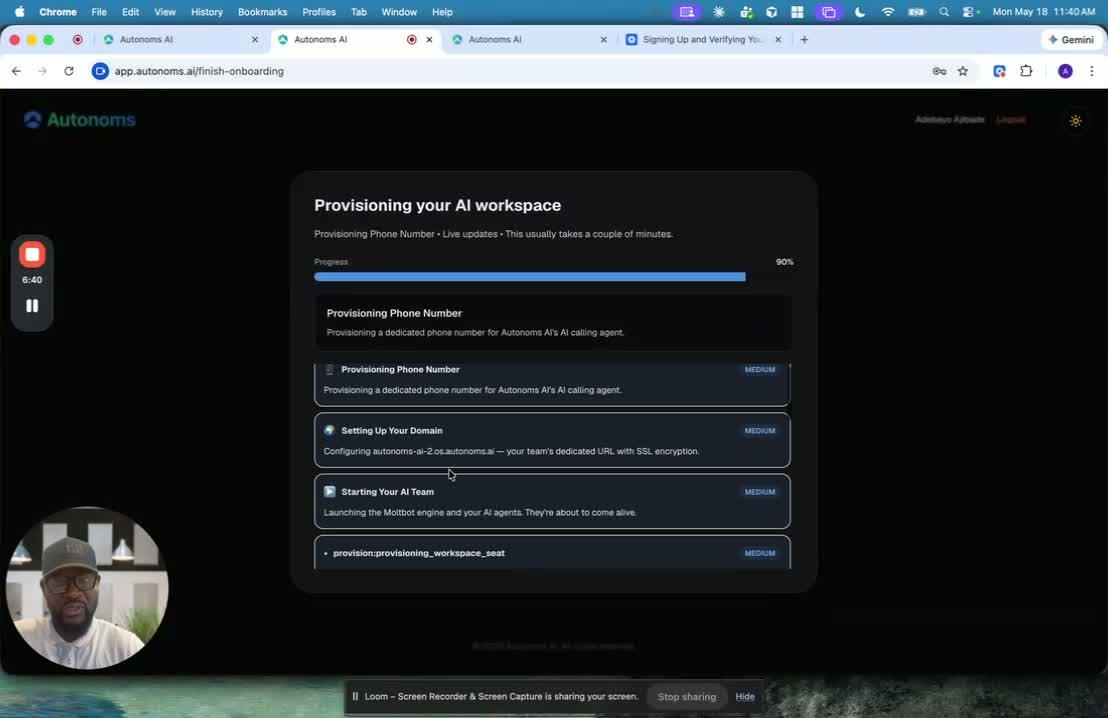The height and width of the screenshot is (718, 1108).
Task: Click the 90% progress value
Action: (x=784, y=262)
